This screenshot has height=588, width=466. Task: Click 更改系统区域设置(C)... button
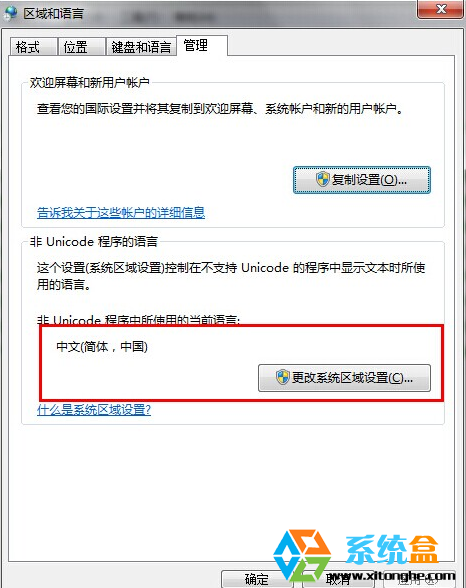pos(344,378)
